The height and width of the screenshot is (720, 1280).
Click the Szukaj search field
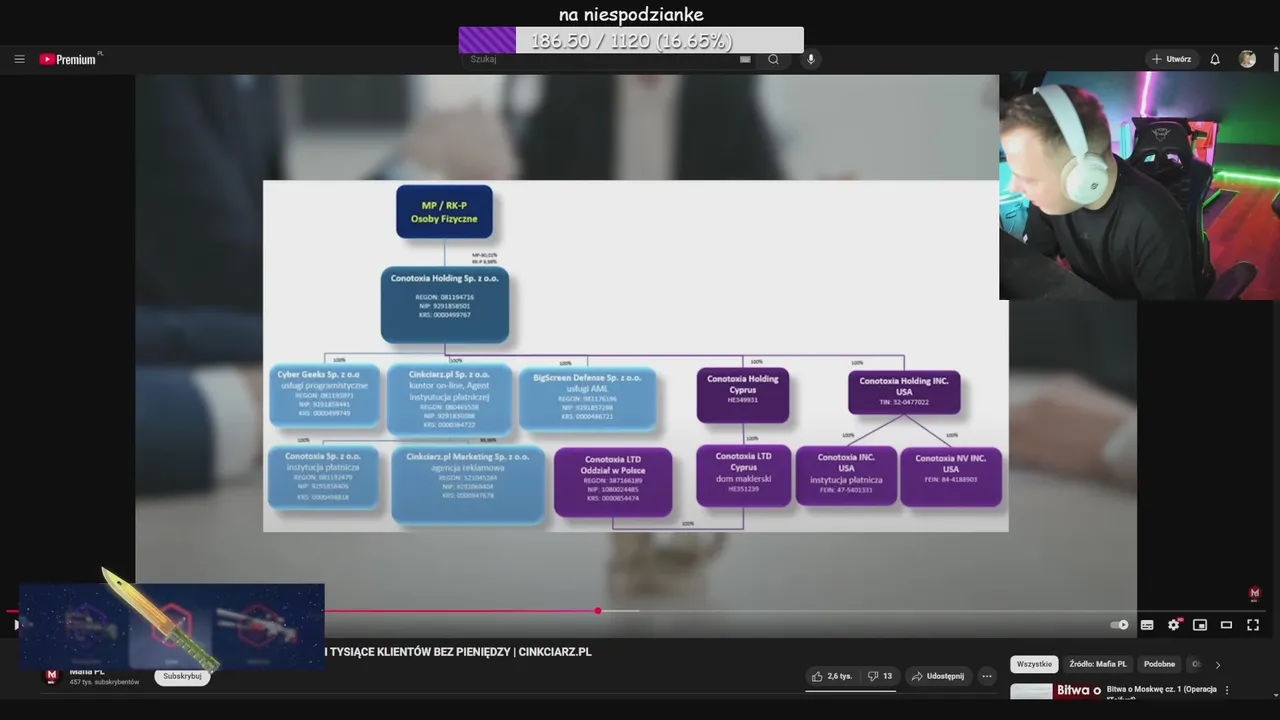(600, 59)
